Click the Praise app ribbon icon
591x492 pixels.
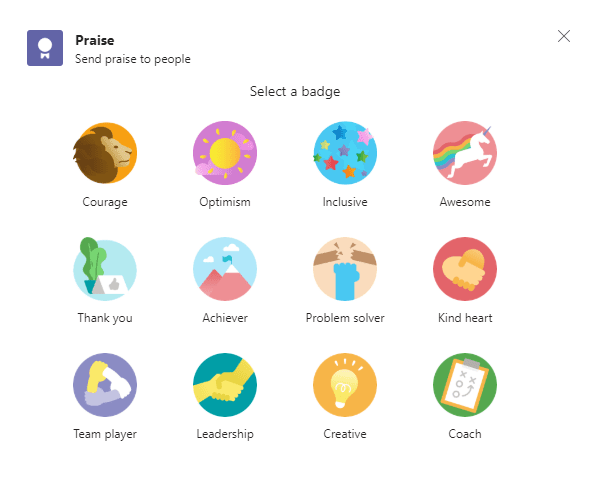coord(45,48)
